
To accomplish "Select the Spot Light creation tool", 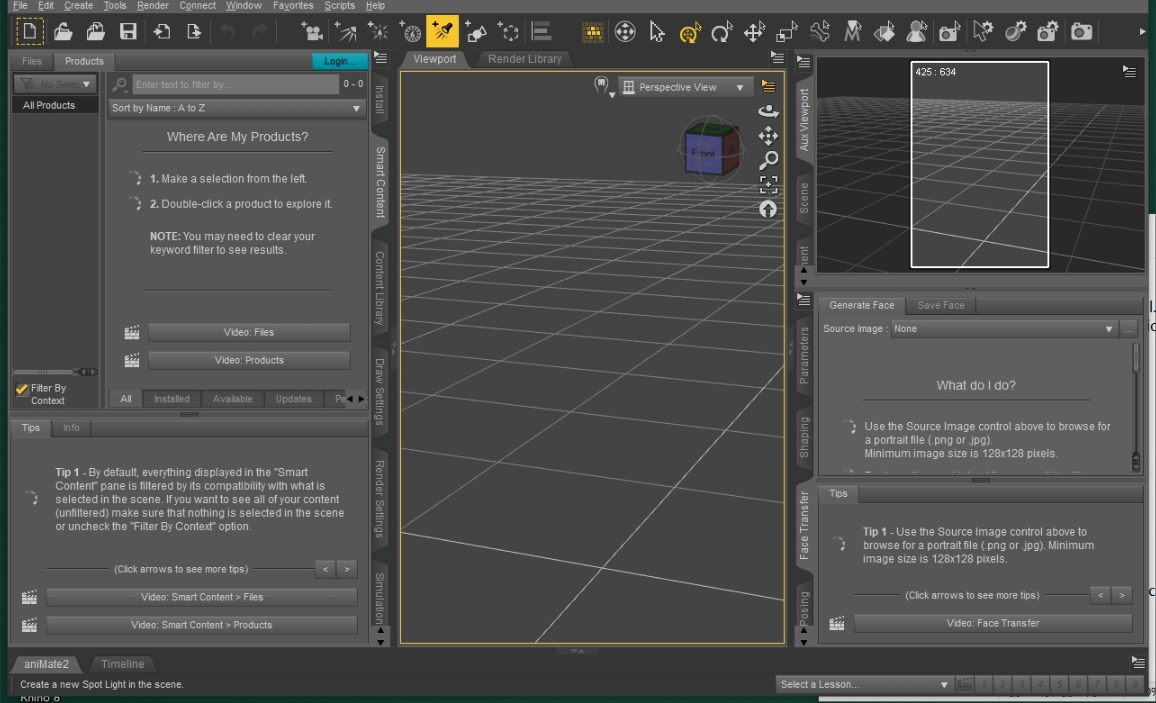I will point(441,31).
